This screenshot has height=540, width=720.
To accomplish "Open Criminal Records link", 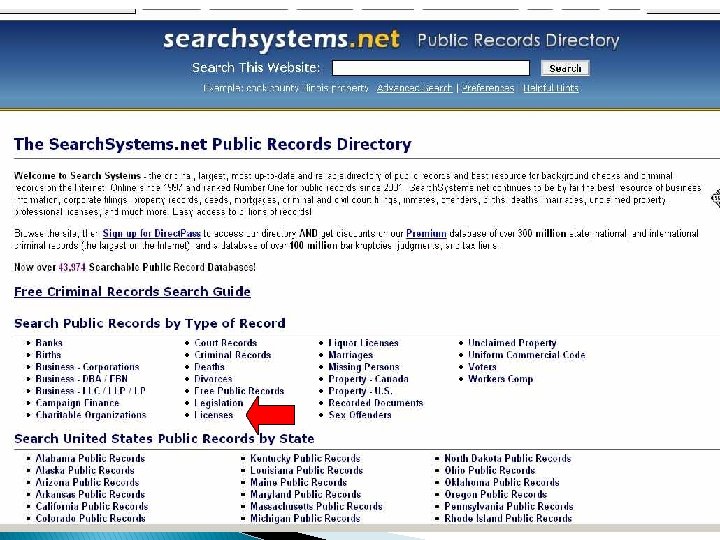I will click(232, 355).
